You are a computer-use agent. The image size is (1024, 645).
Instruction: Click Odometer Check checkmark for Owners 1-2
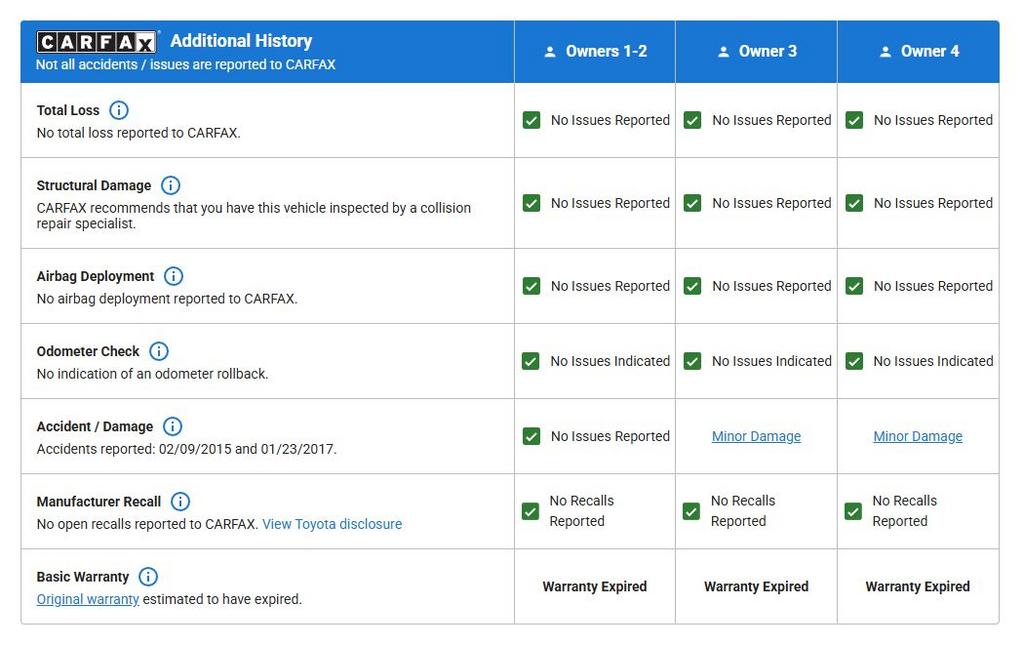(531, 361)
